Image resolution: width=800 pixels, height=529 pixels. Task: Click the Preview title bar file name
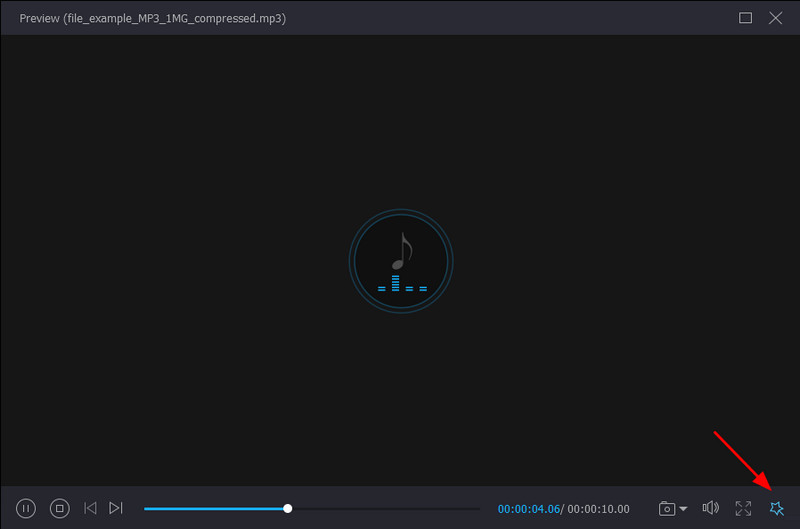coord(152,18)
